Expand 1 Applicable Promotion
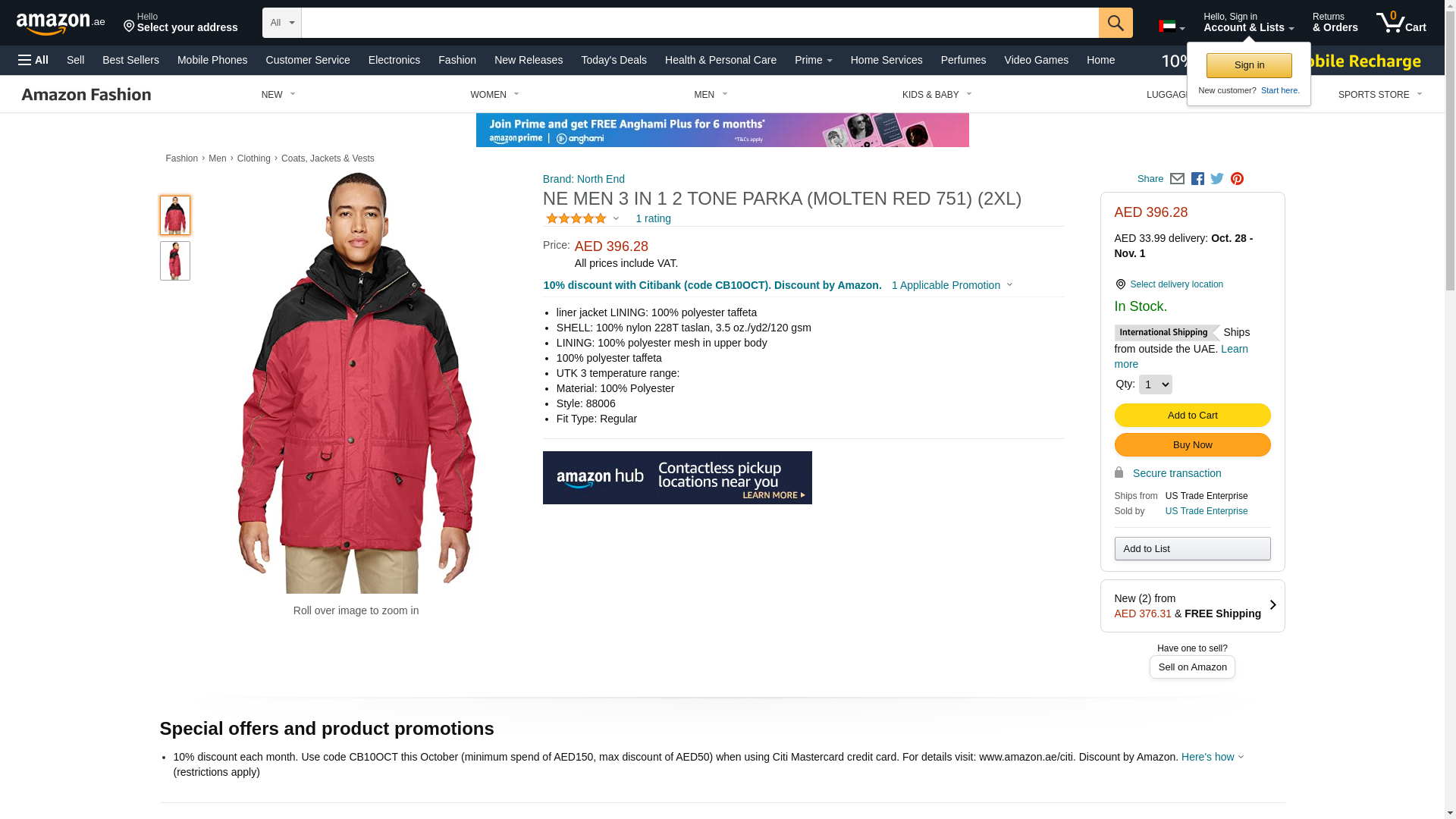 click(952, 285)
